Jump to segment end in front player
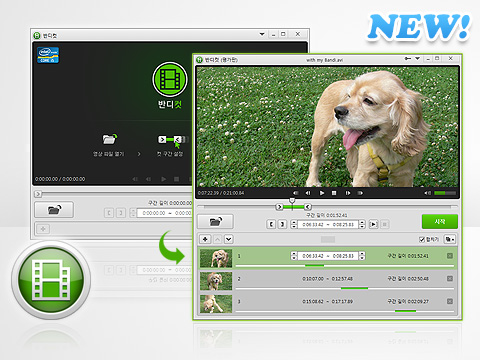Image resolution: width=480 pixels, height=360 pixels. pyautogui.click(x=360, y=193)
